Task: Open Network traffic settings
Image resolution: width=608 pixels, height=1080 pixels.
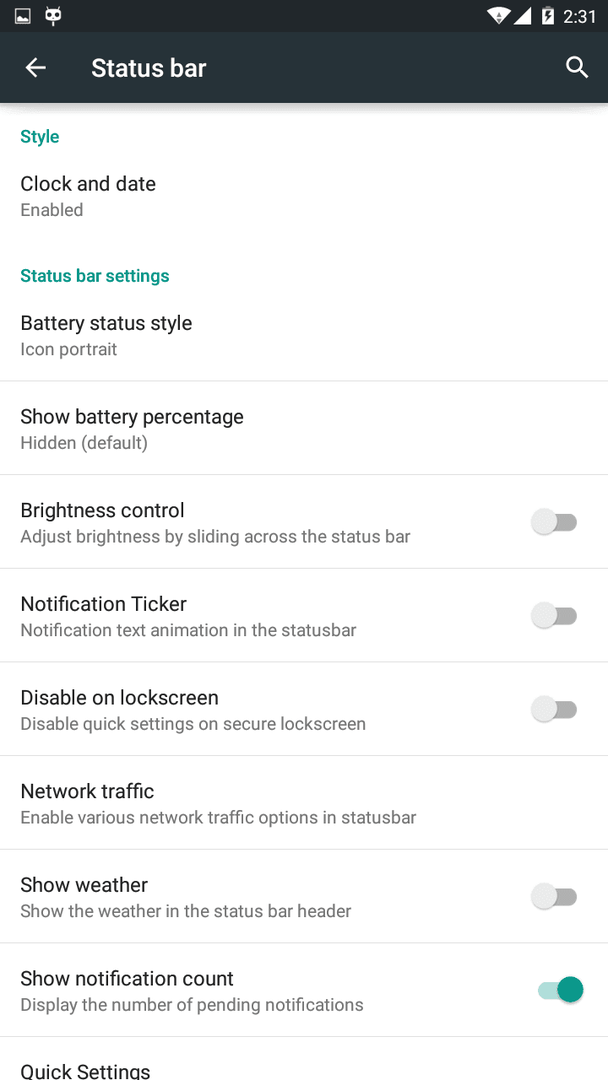Action: 304,802
